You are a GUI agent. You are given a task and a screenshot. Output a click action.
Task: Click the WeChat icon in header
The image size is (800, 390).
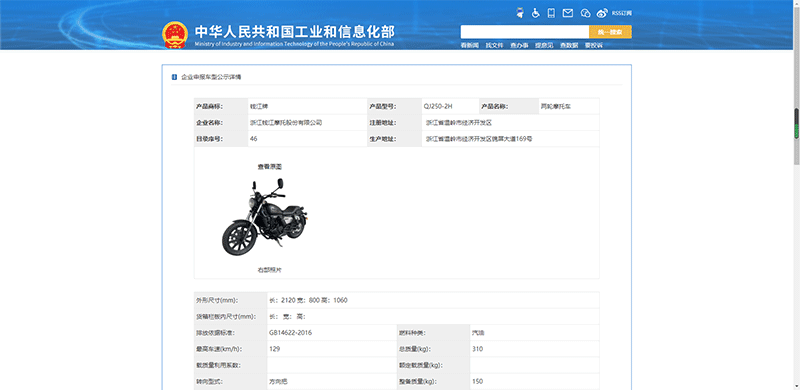click(585, 13)
